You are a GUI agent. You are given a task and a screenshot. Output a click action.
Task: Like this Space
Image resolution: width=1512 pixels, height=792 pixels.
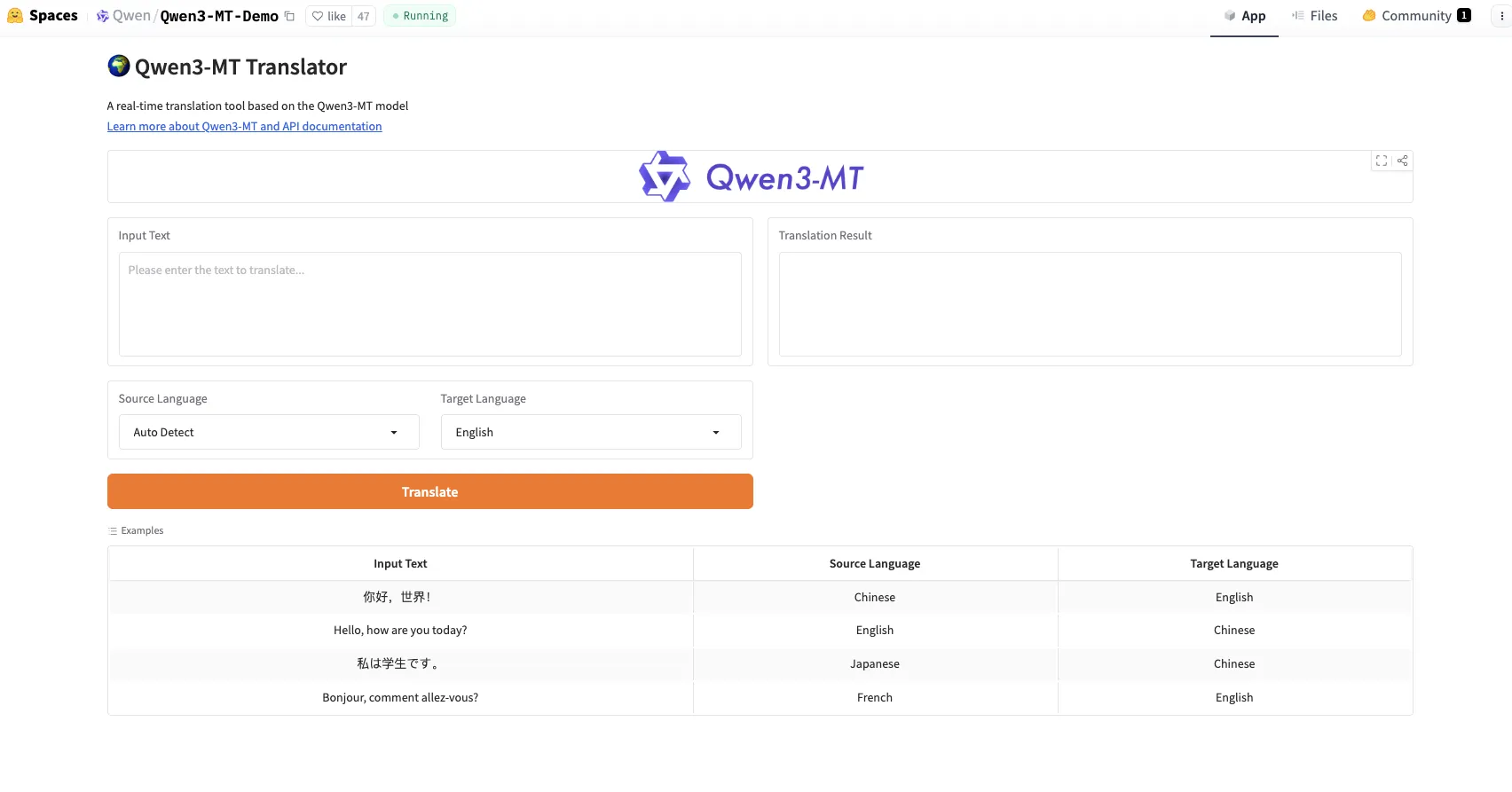[328, 16]
